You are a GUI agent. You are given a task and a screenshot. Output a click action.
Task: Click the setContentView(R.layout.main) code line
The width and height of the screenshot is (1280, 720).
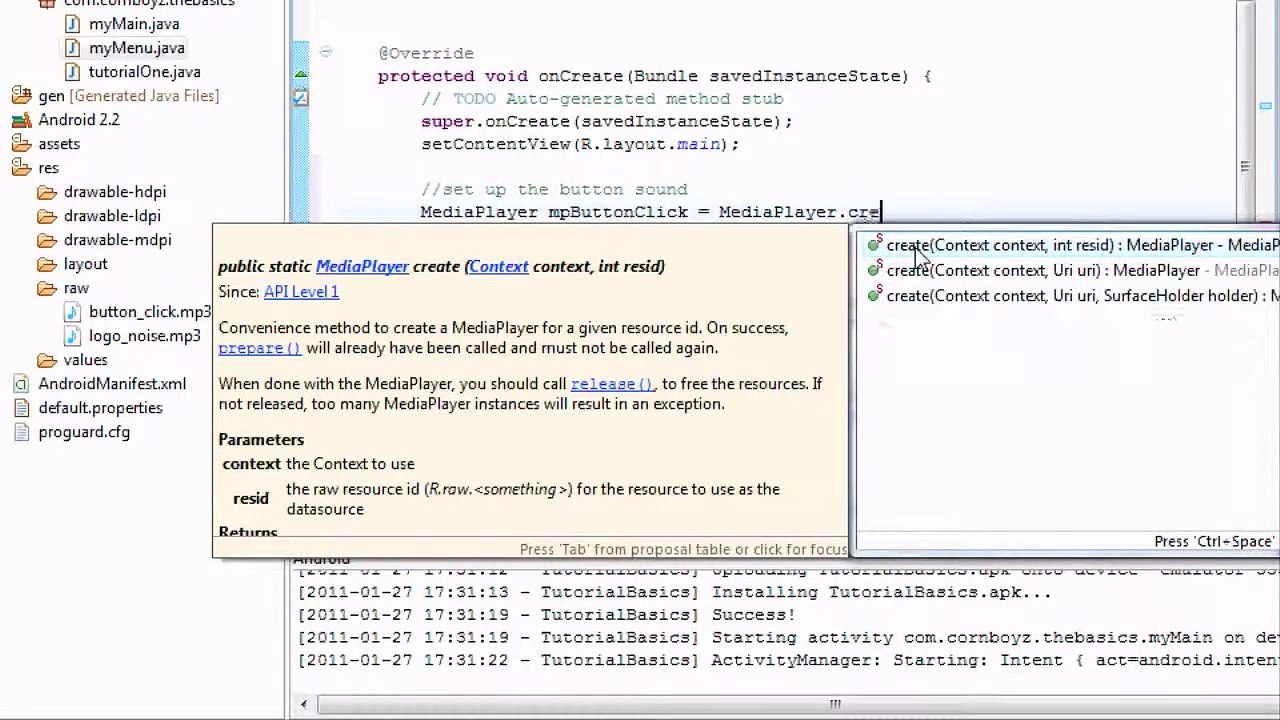[x=580, y=144]
